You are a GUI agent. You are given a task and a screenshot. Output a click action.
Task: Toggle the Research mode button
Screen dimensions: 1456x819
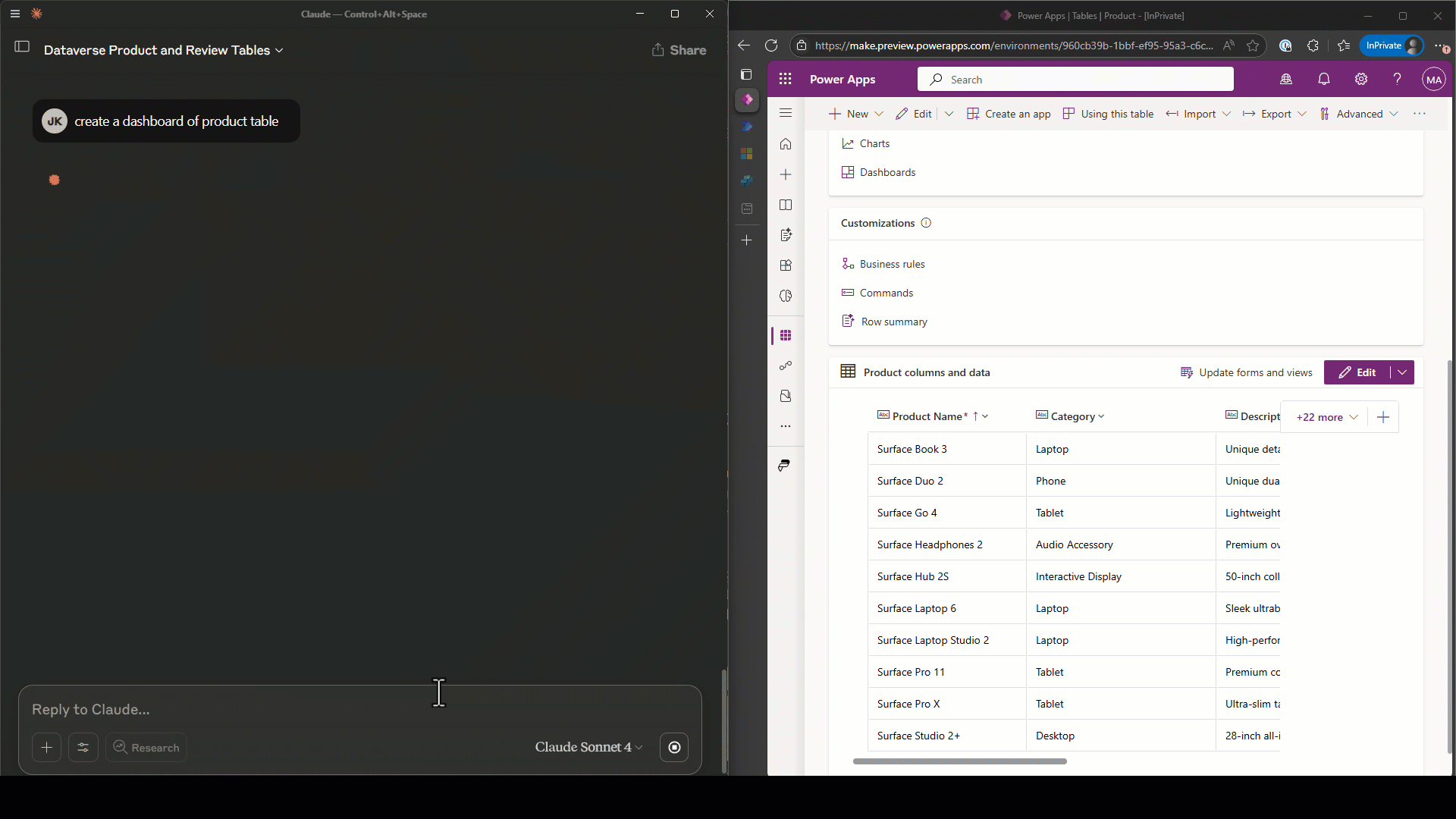tap(146, 747)
